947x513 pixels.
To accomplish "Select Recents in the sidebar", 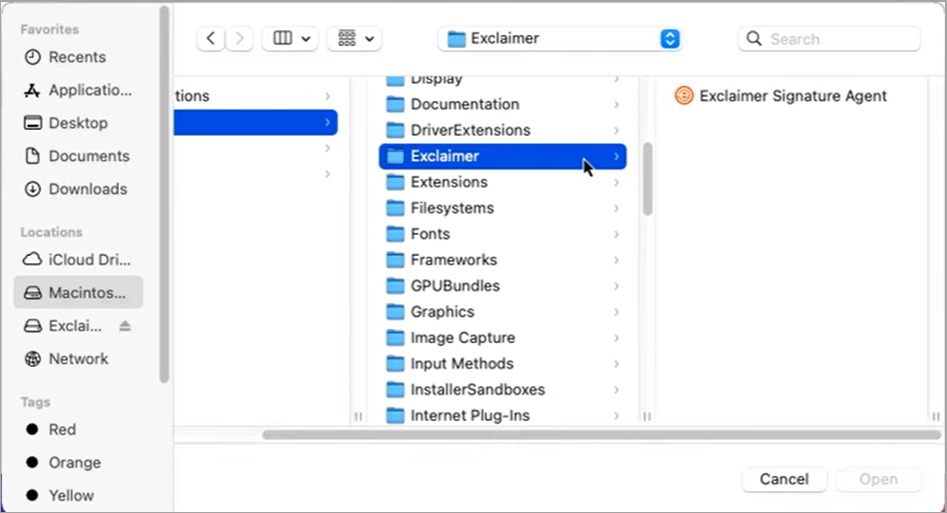I will pyautogui.click(x=77, y=57).
